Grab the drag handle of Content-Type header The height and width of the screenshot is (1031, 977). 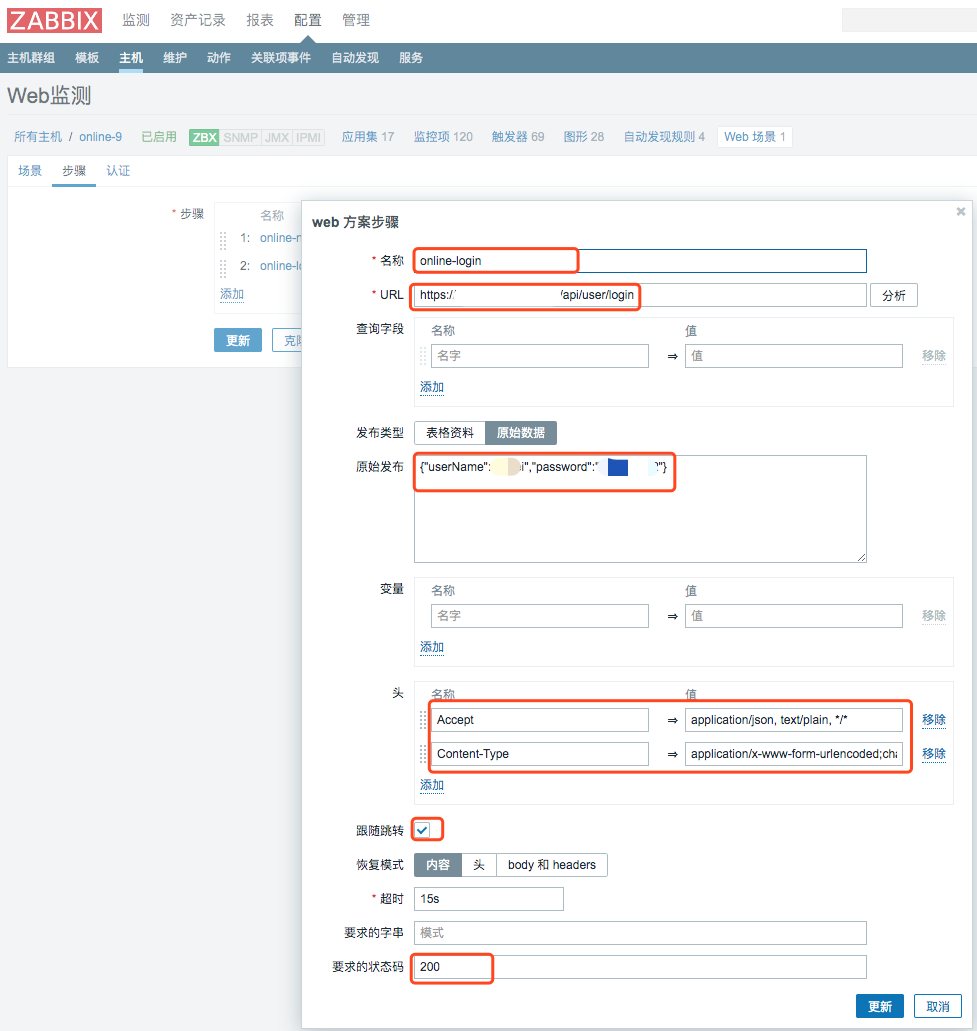pyautogui.click(x=423, y=754)
